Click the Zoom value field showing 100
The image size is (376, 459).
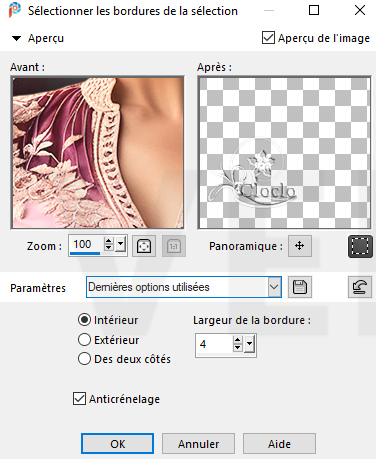(86, 245)
